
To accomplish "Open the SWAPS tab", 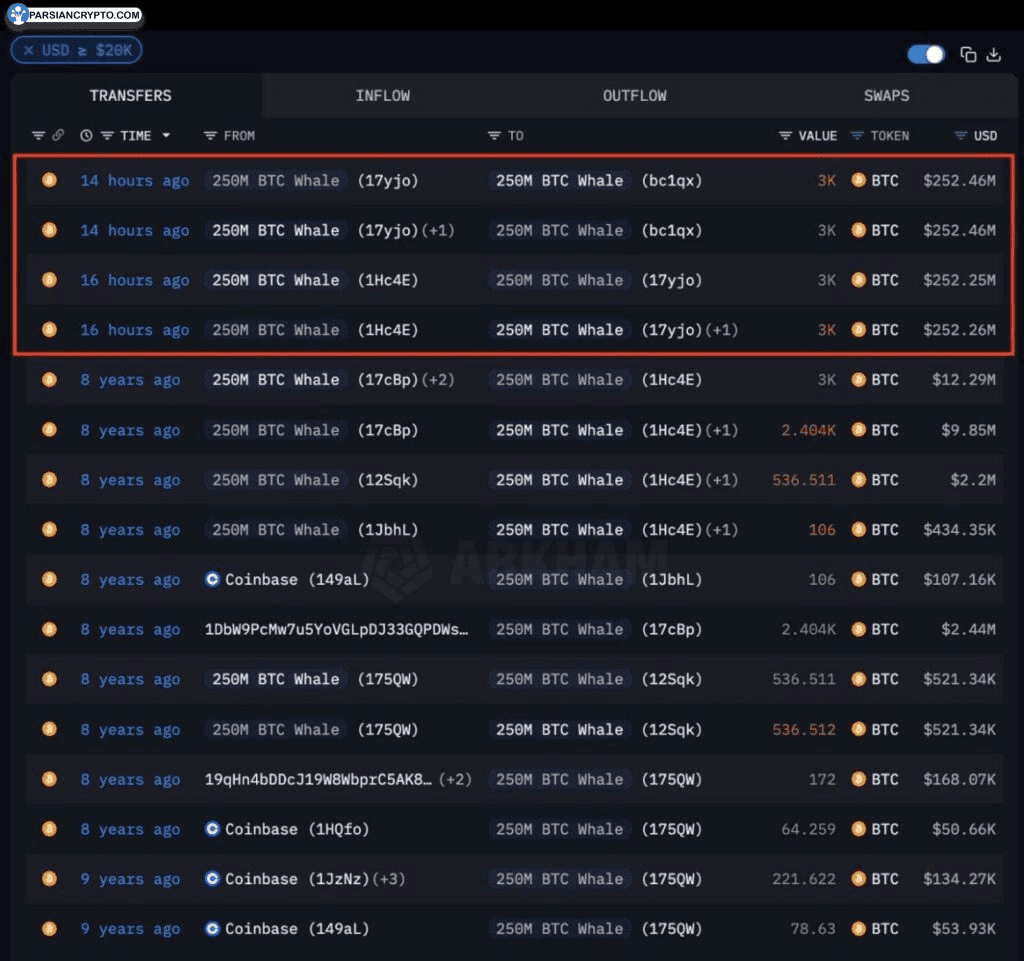I will (886, 96).
